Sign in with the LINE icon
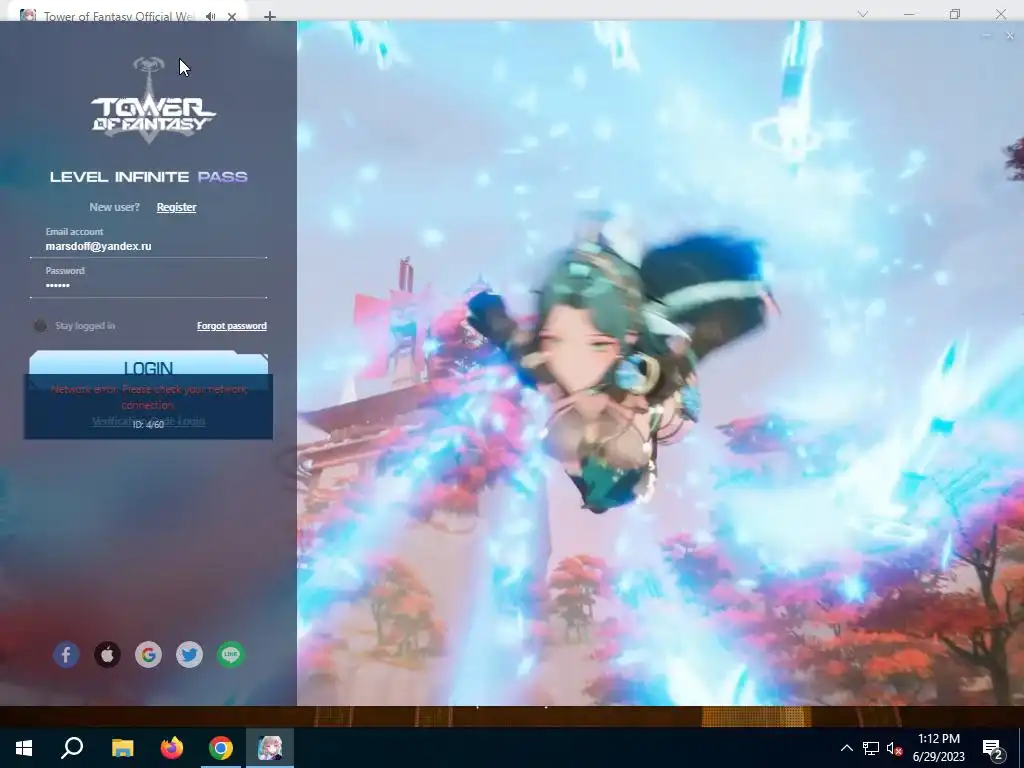Screen dimensions: 1024x768 (x=231, y=654)
